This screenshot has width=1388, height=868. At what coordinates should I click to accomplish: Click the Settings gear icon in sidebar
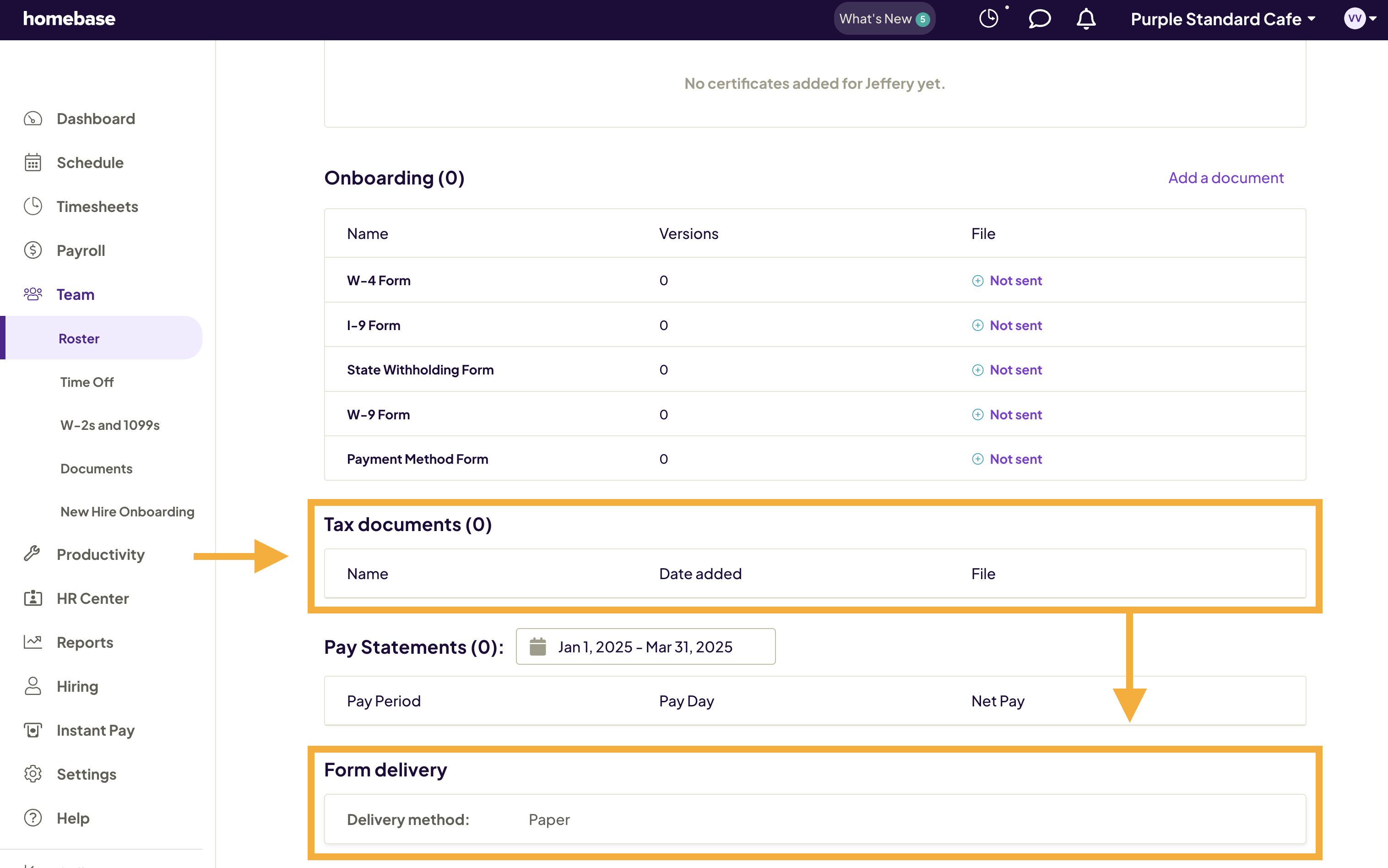33,774
